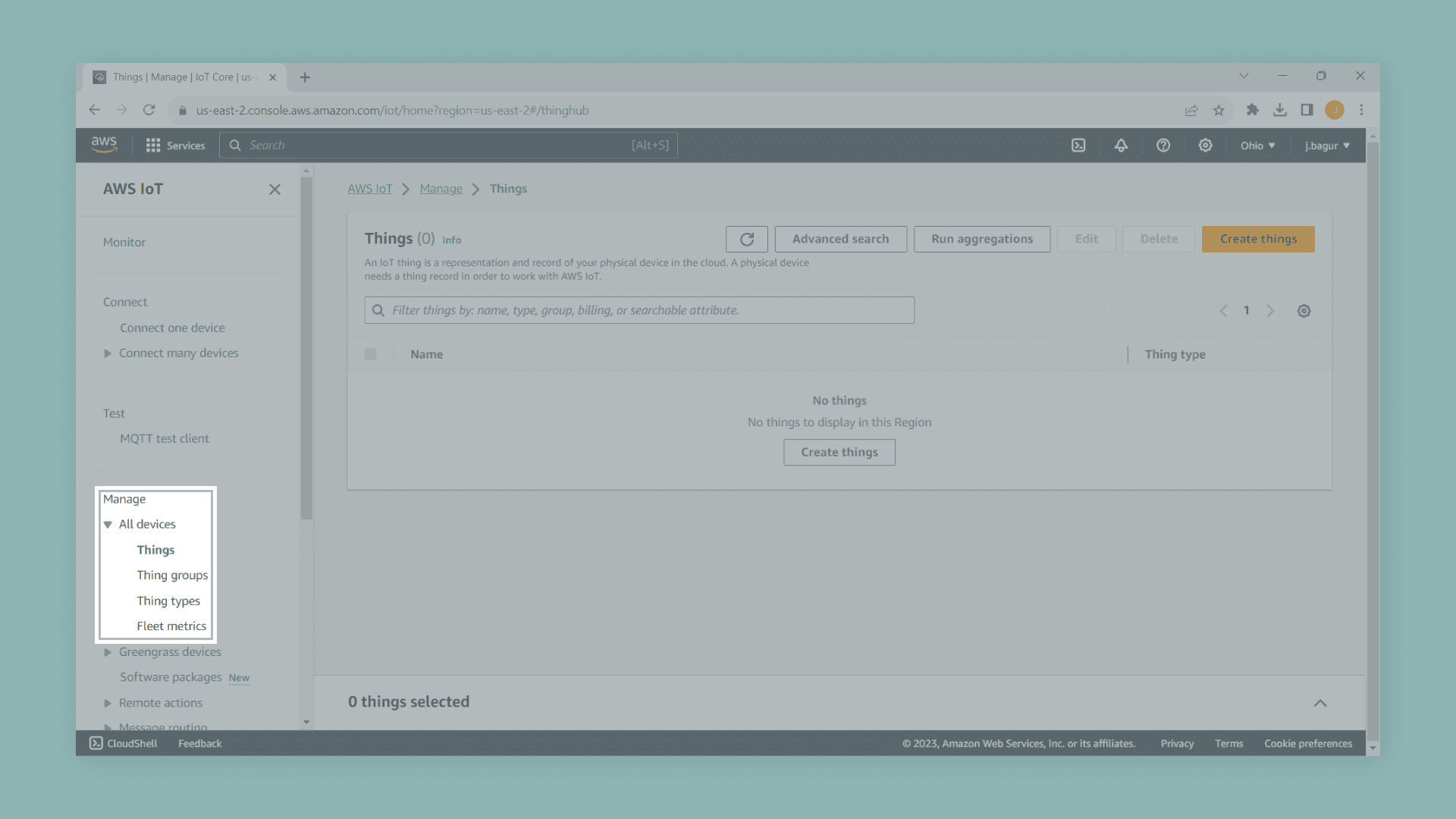Open the Ohio region dropdown
The width and height of the screenshot is (1456, 819).
tap(1258, 146)
